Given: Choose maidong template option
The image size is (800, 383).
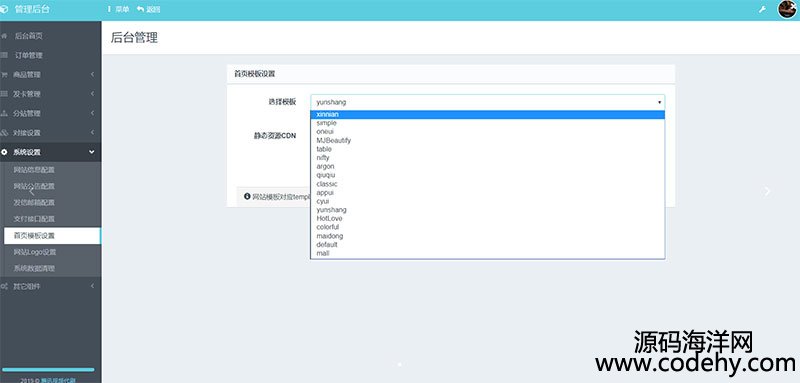Looking at the screenshot, I should tap(487, 236).
